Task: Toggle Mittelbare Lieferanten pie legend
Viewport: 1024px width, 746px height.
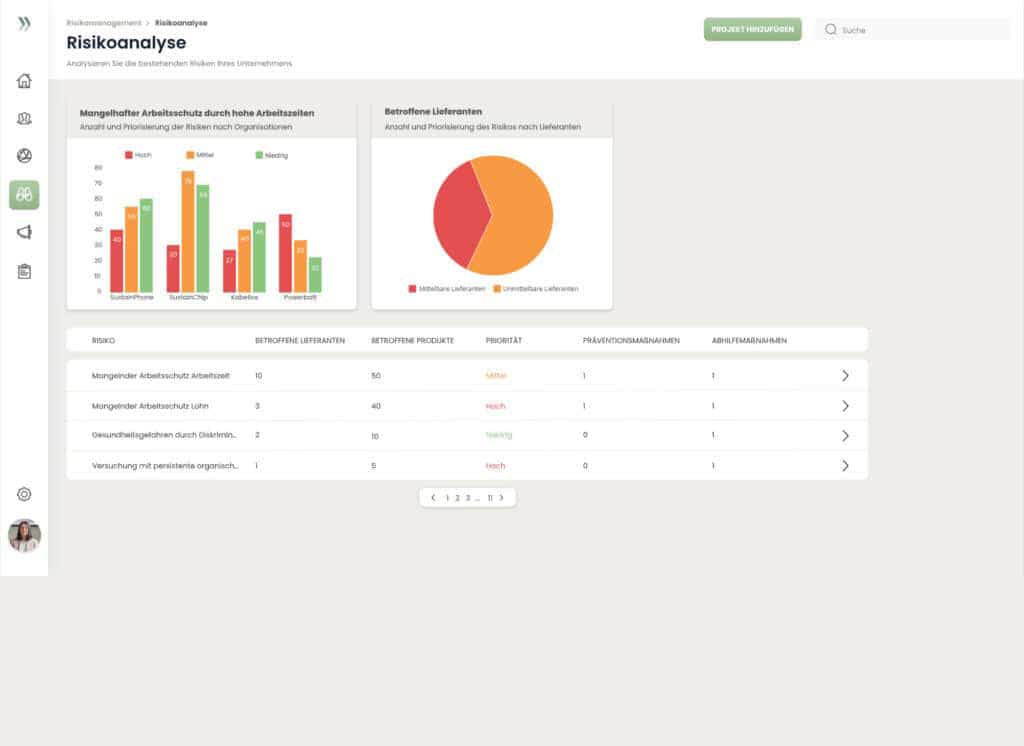Action: [x=447, y=289]
